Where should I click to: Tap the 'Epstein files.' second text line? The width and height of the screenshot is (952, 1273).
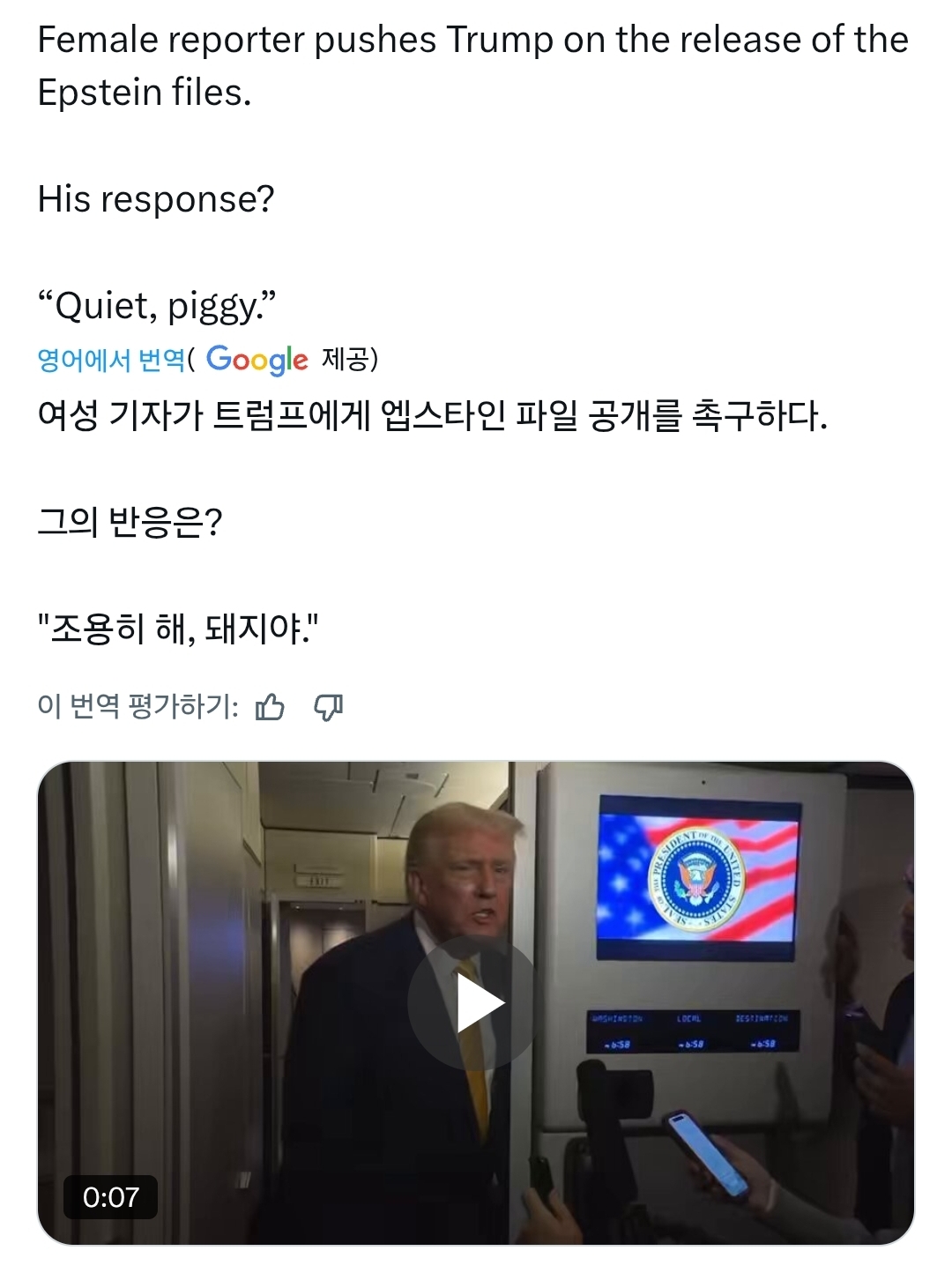(145, 93)
